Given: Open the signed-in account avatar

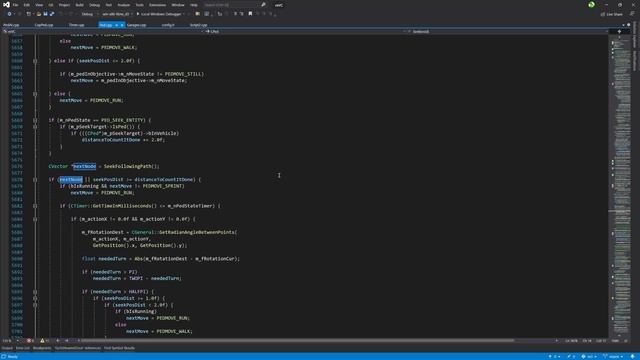Looking at the screenshot, I should [591, 5].
